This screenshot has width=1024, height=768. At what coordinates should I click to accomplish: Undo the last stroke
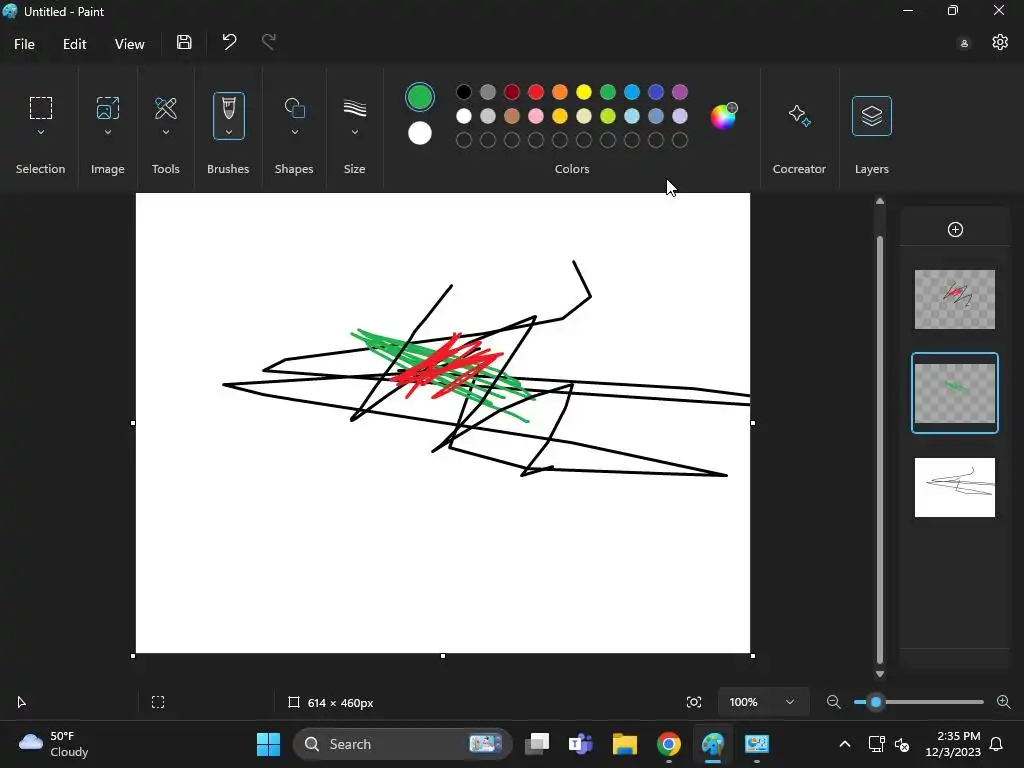[229, 42]
